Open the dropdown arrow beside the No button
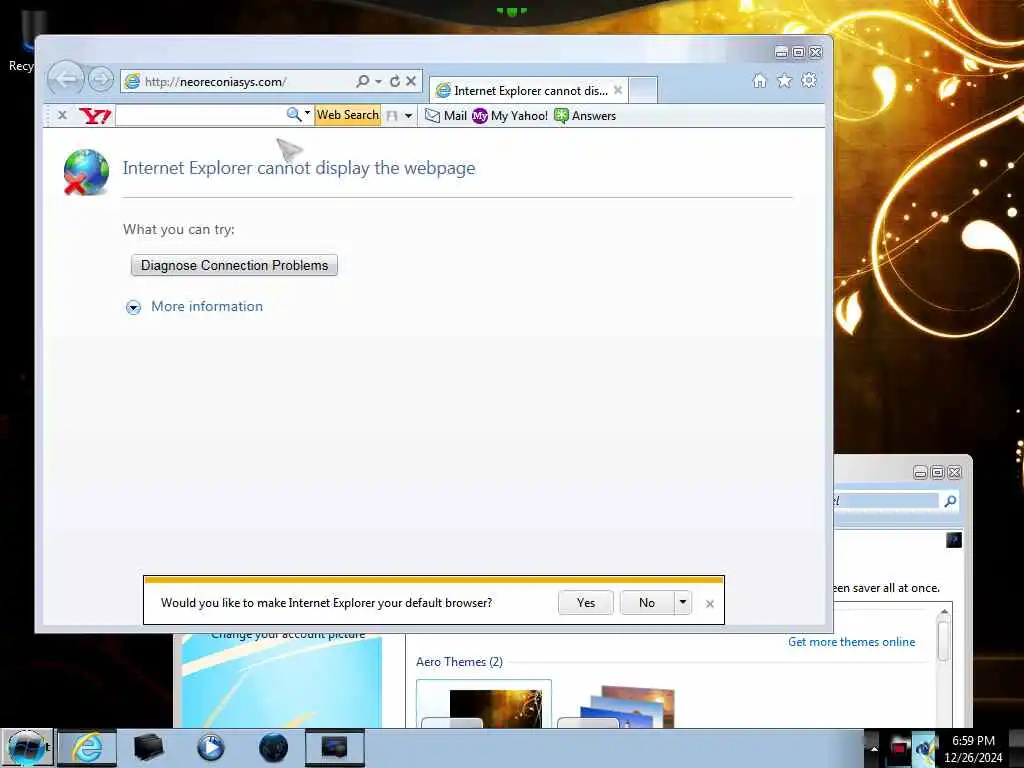 (x=682, y=603)
